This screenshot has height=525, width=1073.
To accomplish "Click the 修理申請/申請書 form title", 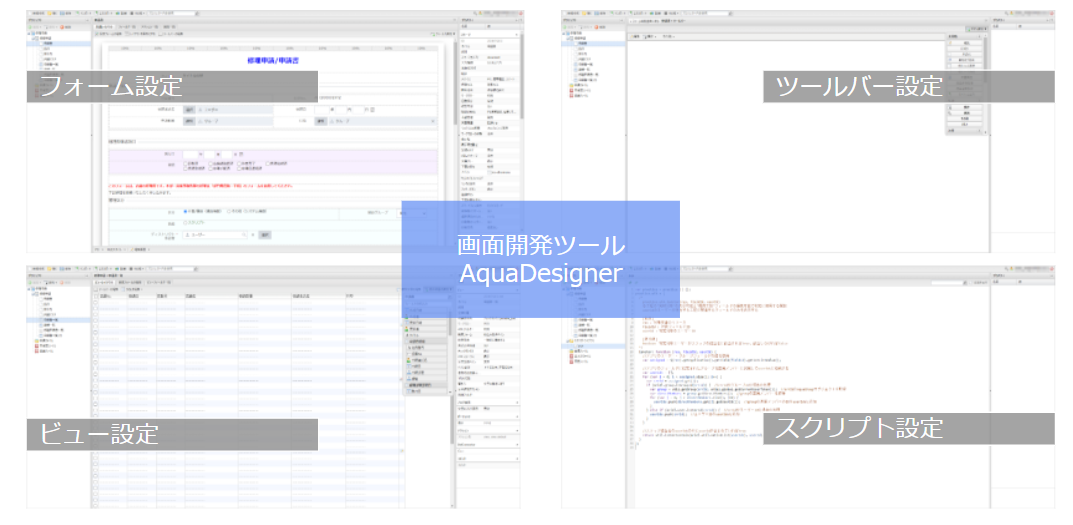I will [272, 60].
